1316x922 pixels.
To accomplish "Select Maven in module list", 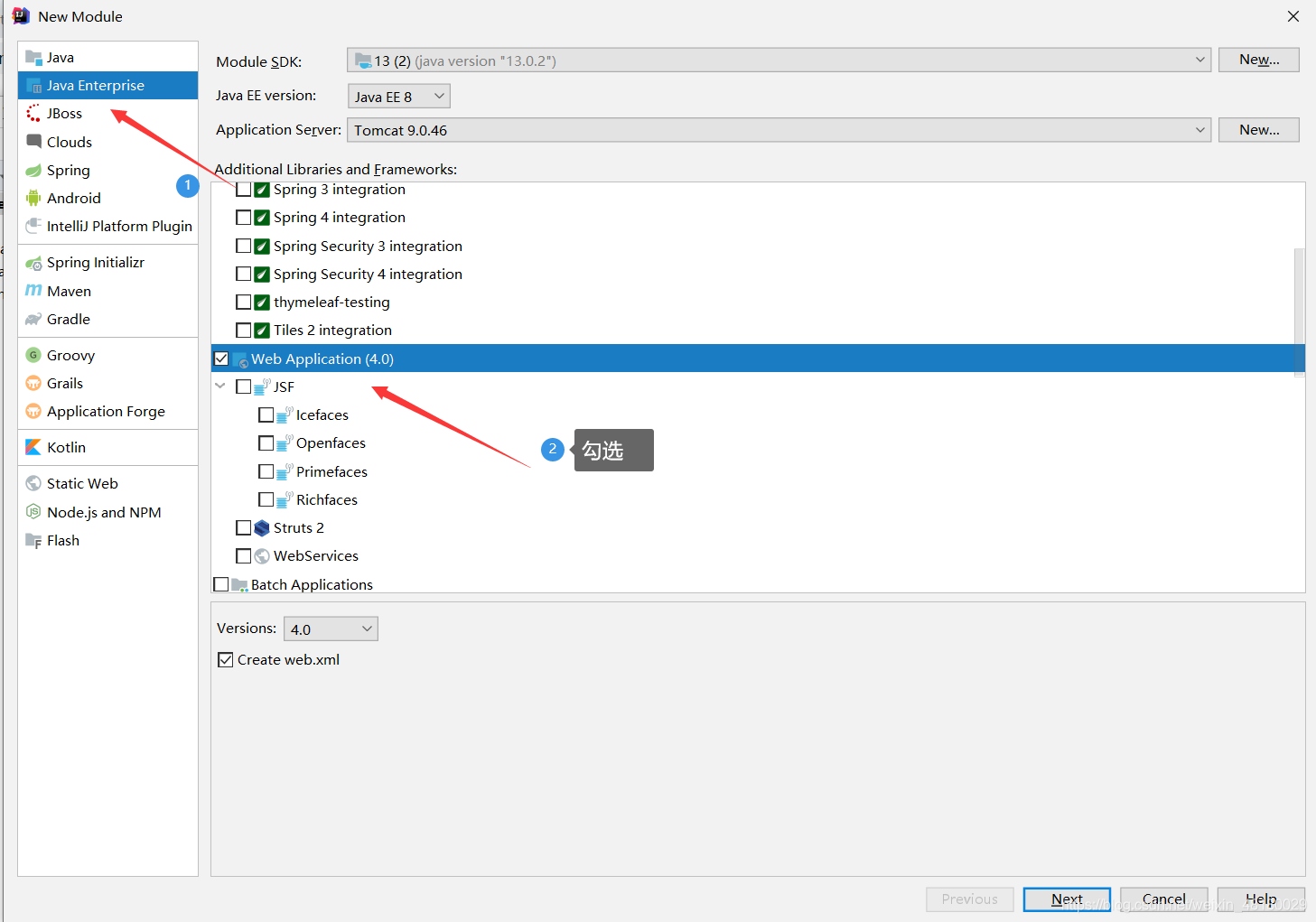I will [x=107, y=291].
